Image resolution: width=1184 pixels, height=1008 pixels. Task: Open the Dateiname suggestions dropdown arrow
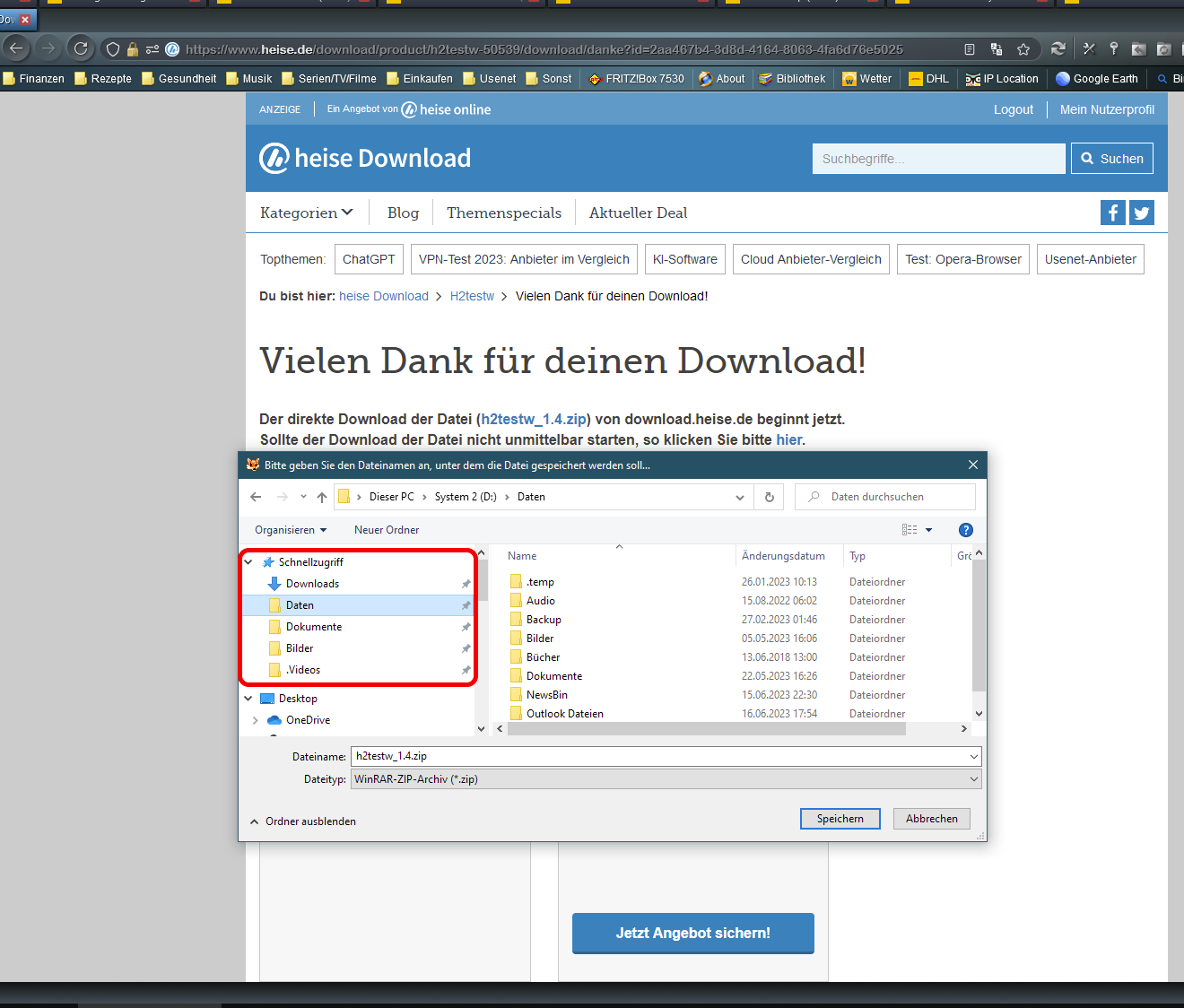coord(974,756)
